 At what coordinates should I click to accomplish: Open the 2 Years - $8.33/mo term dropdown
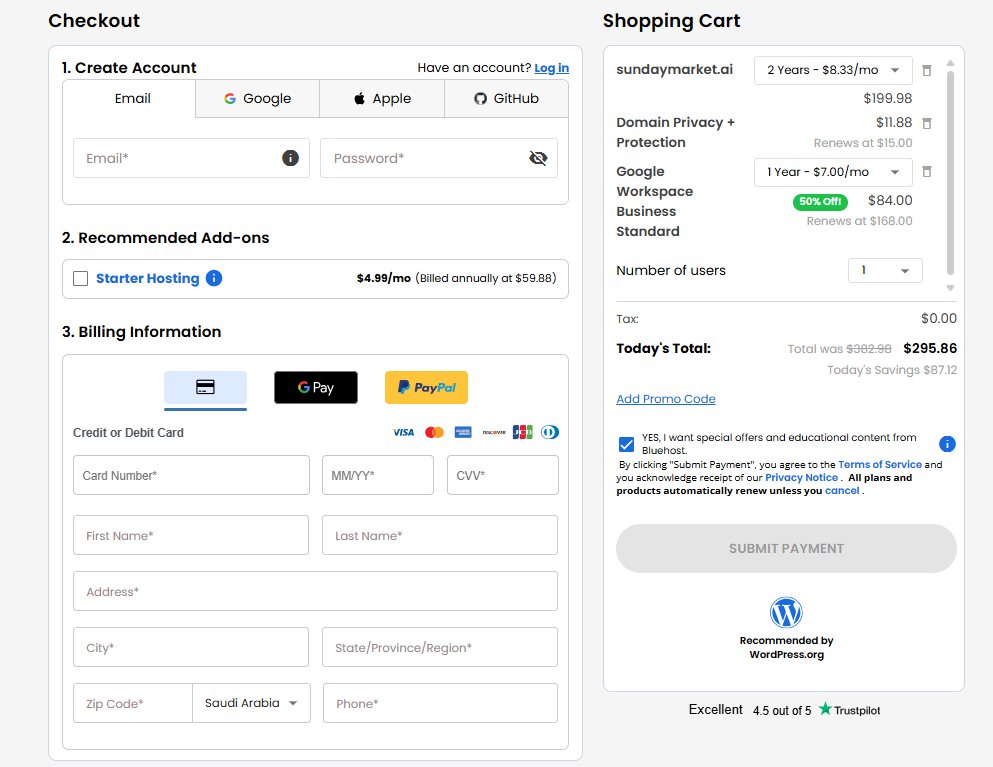(x=833, y=70)
